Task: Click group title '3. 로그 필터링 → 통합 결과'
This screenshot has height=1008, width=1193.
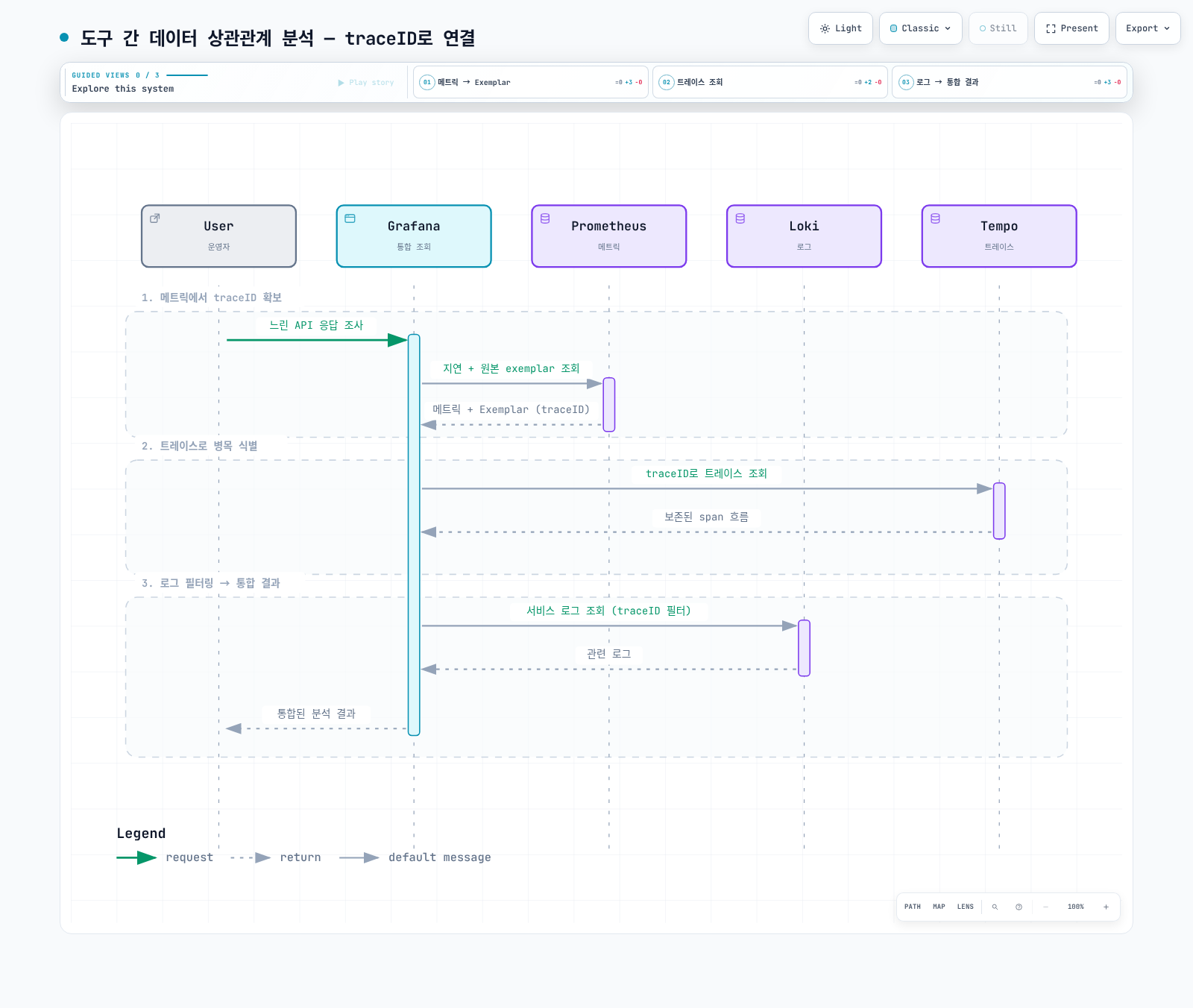Action: (x=211, y=583)
